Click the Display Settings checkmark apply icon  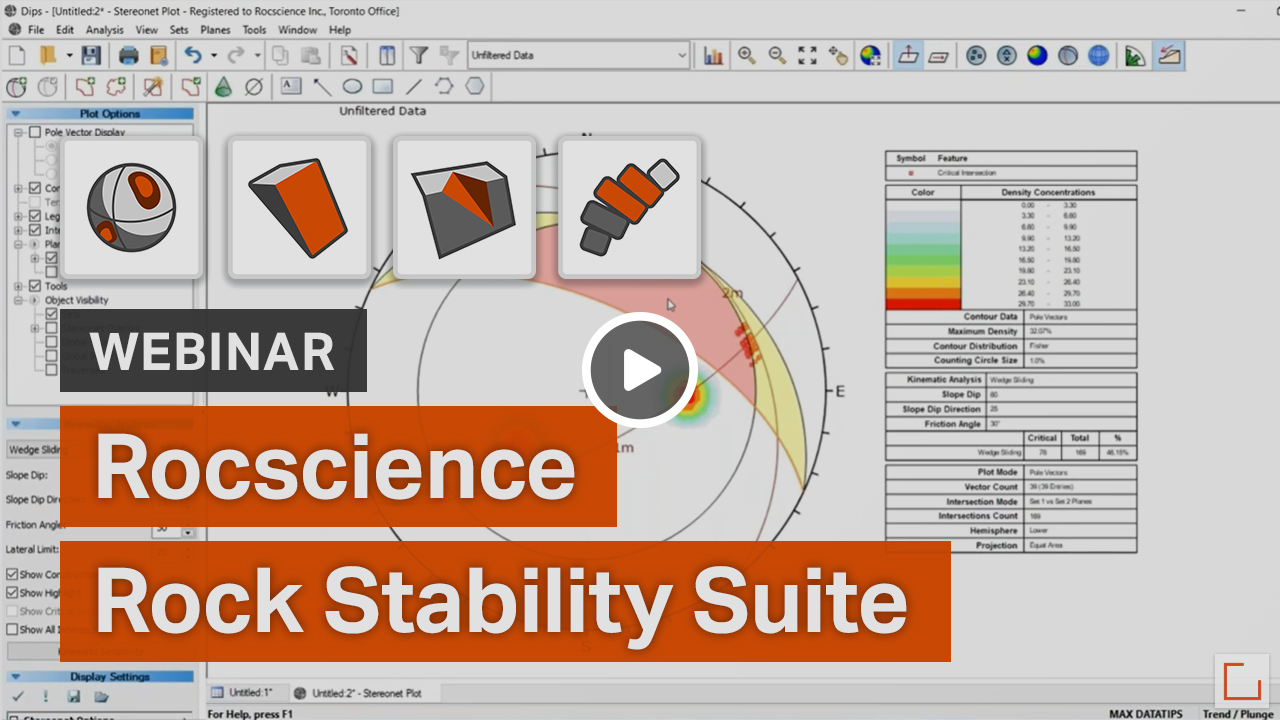pos(18,696)
